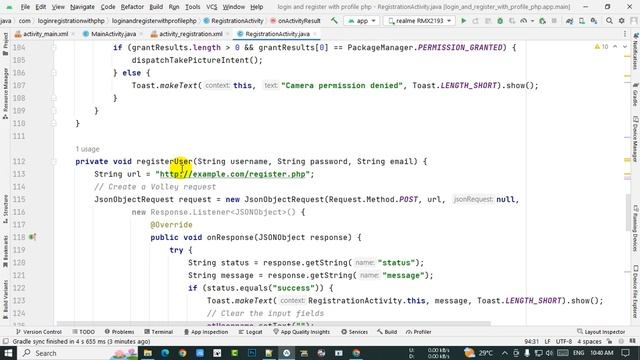Screen dimensions: 640x360
Task: Open the Resource Manager sidebar panel
Action: pyautogui.click(x=5, y=93)
